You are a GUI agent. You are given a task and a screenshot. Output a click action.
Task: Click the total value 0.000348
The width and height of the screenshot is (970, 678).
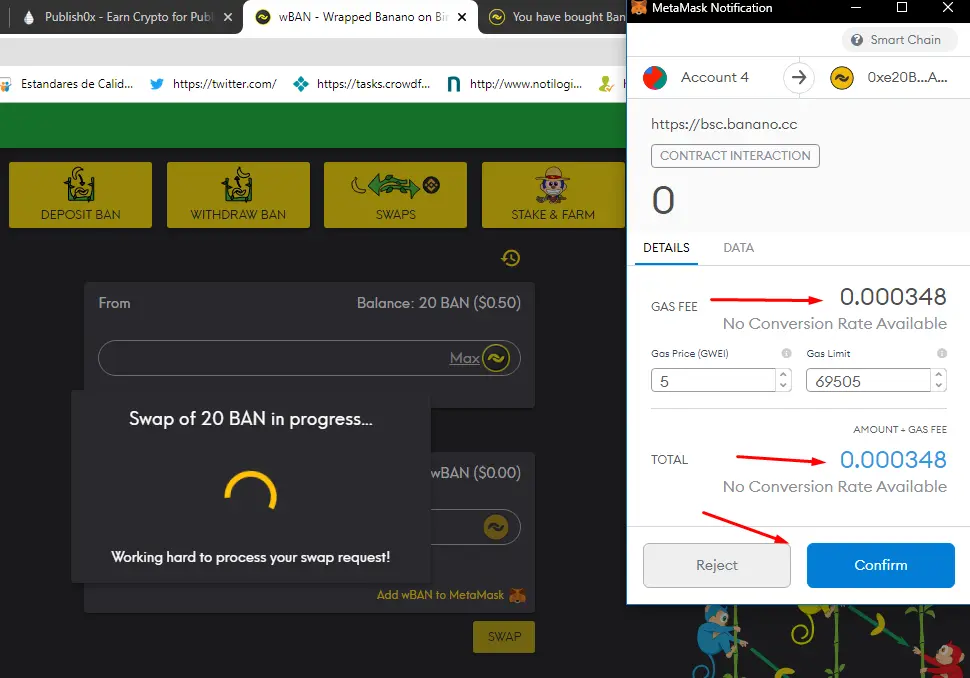(893, 460)
